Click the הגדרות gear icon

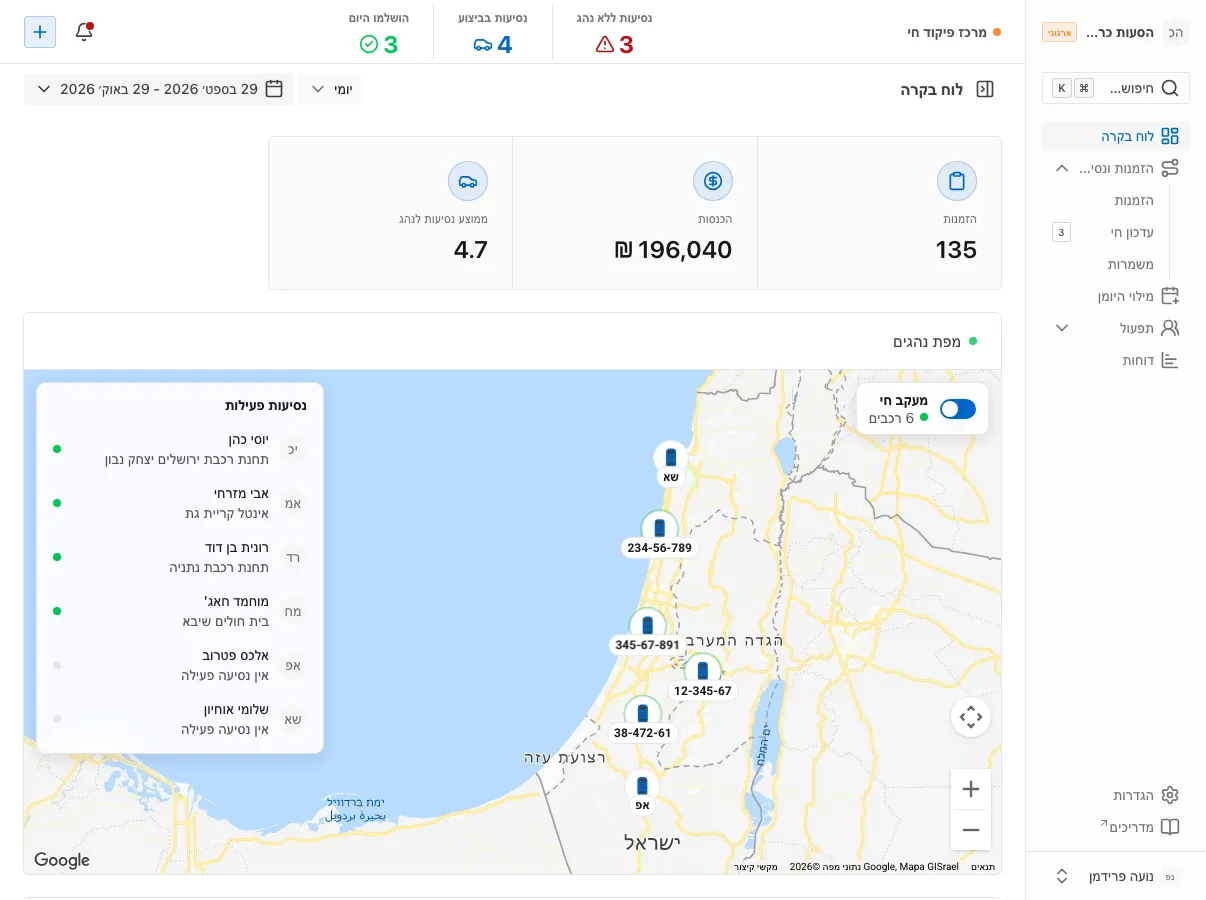pyautogui.click(x=1169, y=795)
